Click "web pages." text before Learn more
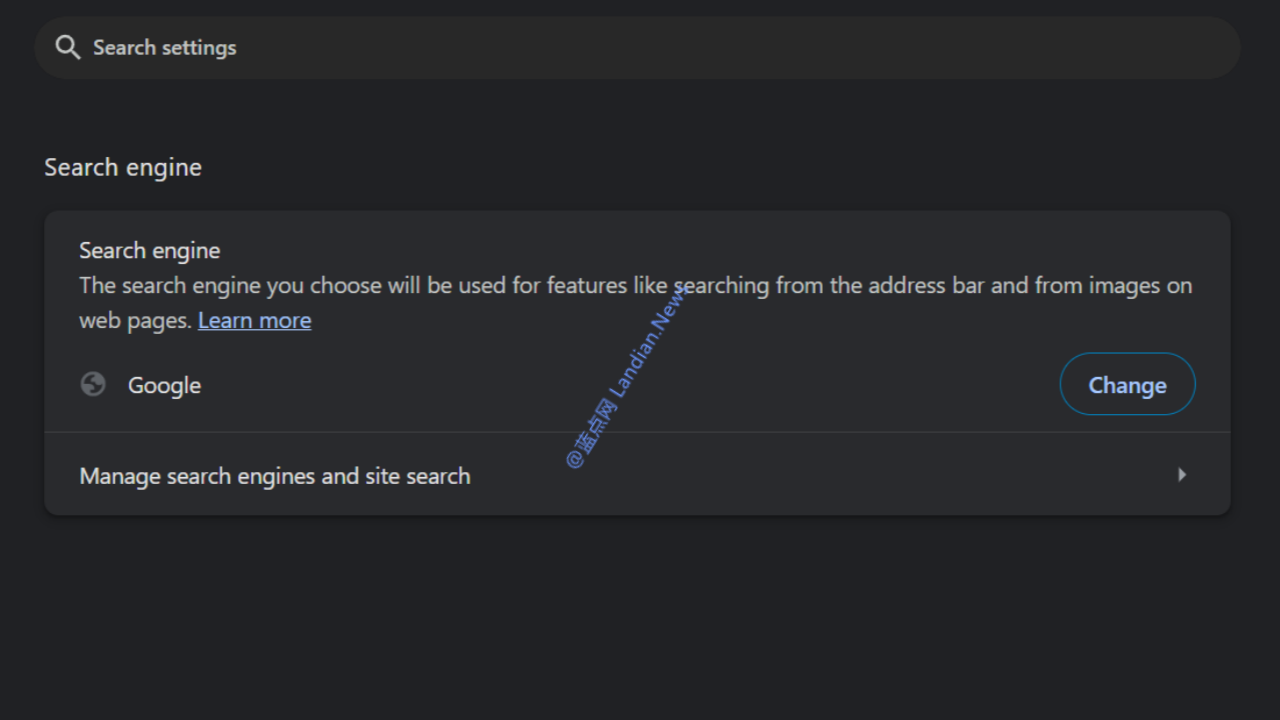This screenshot has width=1280, height=720. [135, 320]
